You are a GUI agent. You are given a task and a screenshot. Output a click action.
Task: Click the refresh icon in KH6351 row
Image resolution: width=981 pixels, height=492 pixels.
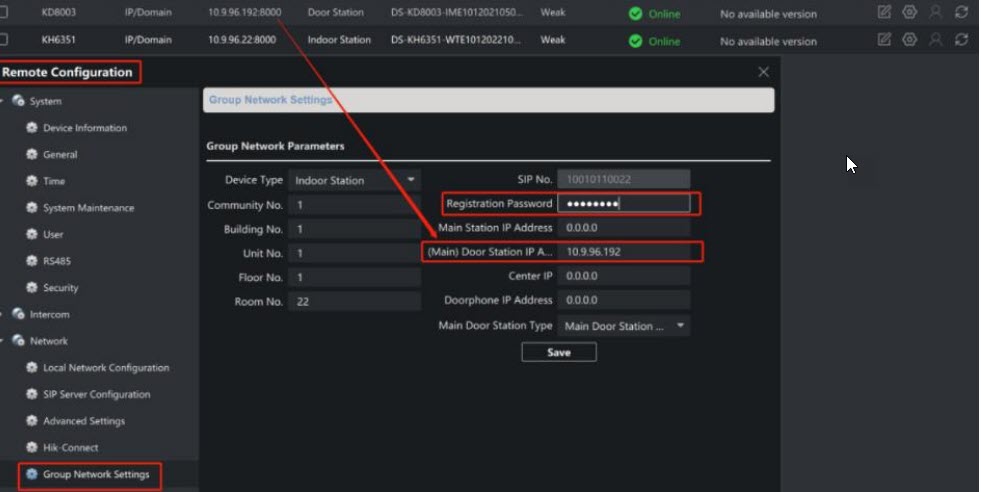(x=961, y=40)
